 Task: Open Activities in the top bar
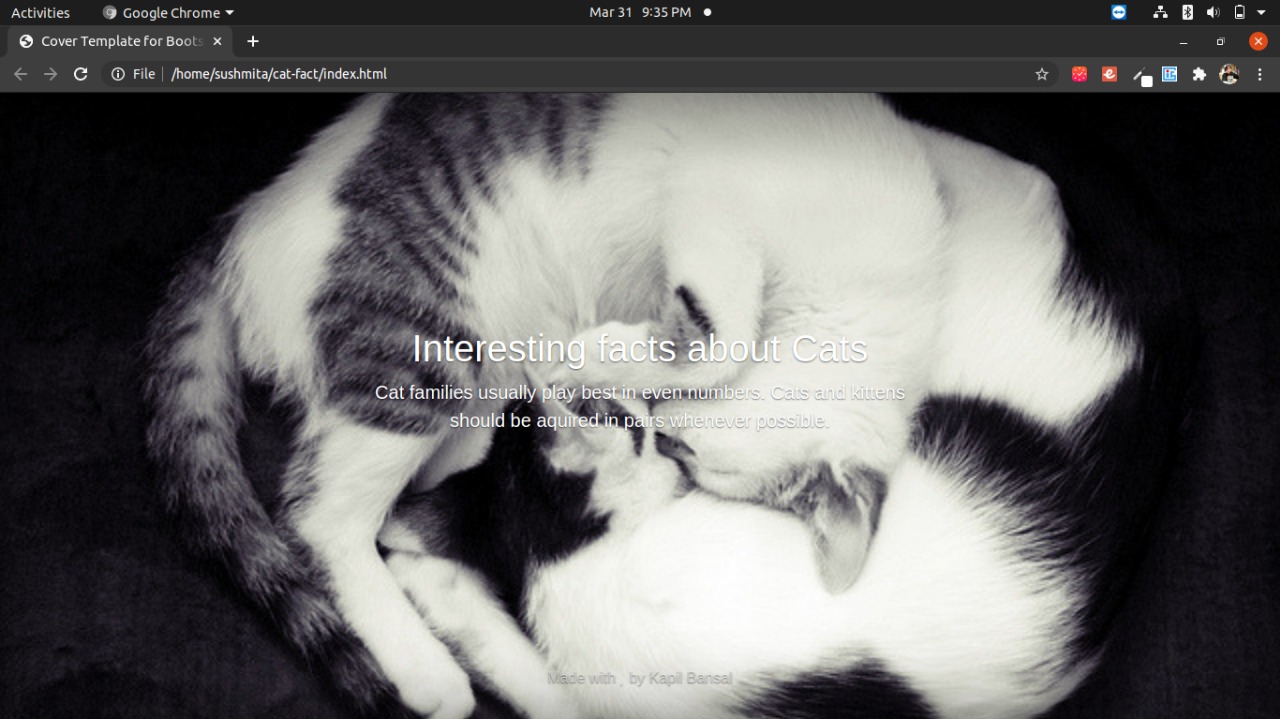click(x=40, y=12)
